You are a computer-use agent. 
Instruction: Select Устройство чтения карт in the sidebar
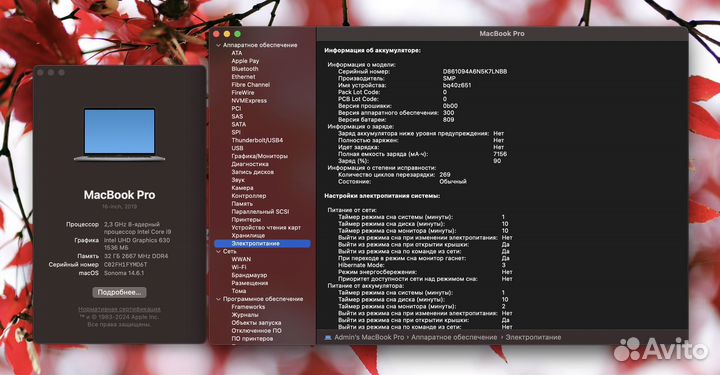pos(266,228)
